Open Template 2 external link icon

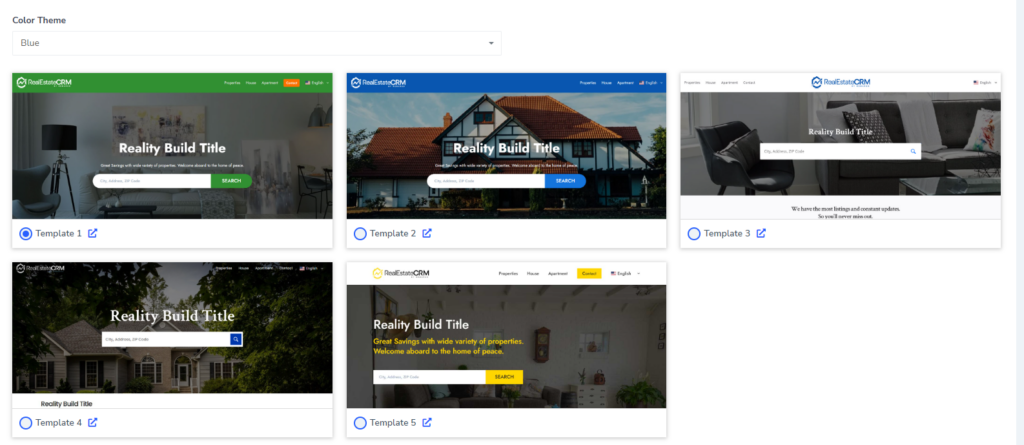click(x=427, y=233)
